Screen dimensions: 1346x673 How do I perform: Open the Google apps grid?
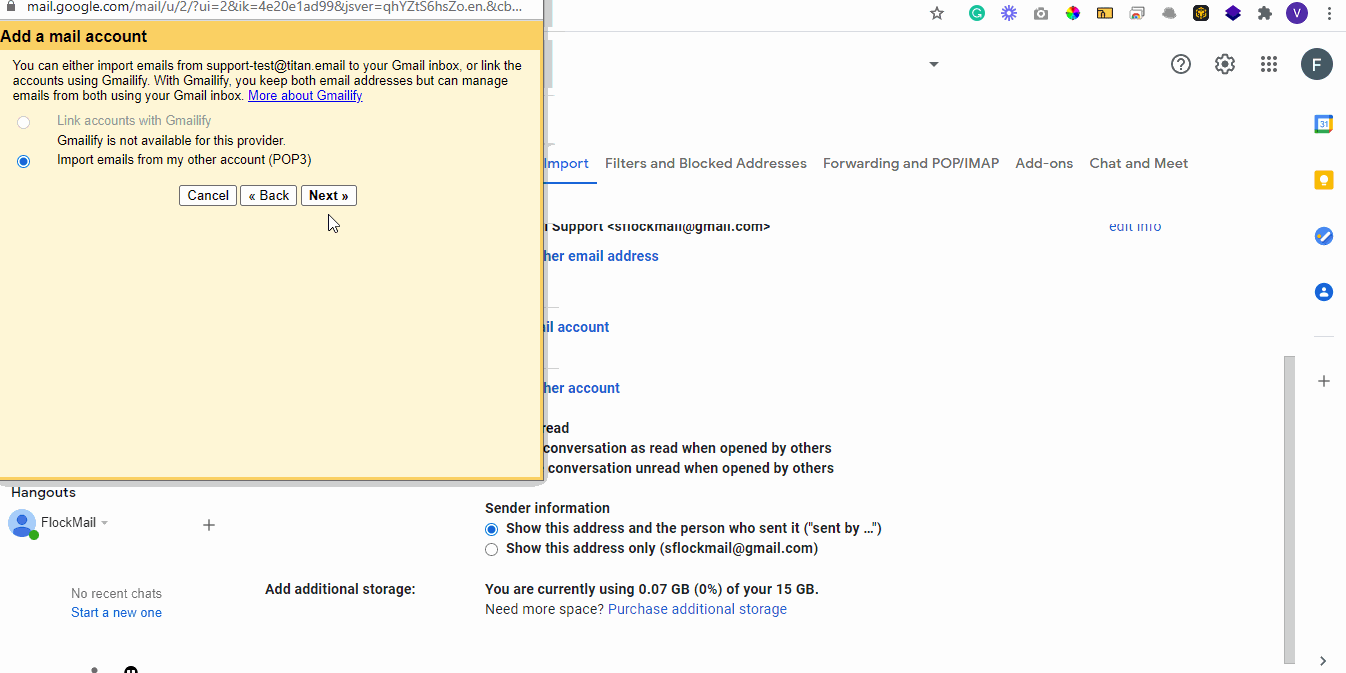1269,64
